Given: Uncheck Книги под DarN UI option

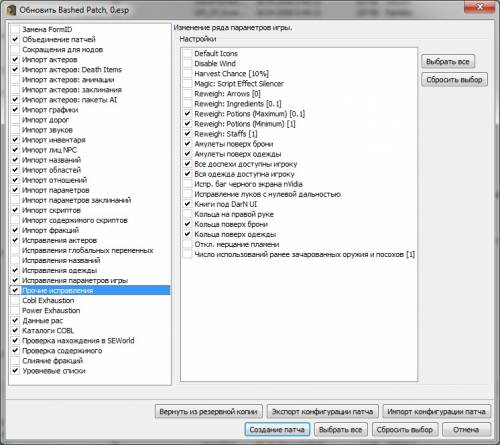Looking at the screenshot, I should click(x=188, y=204).
